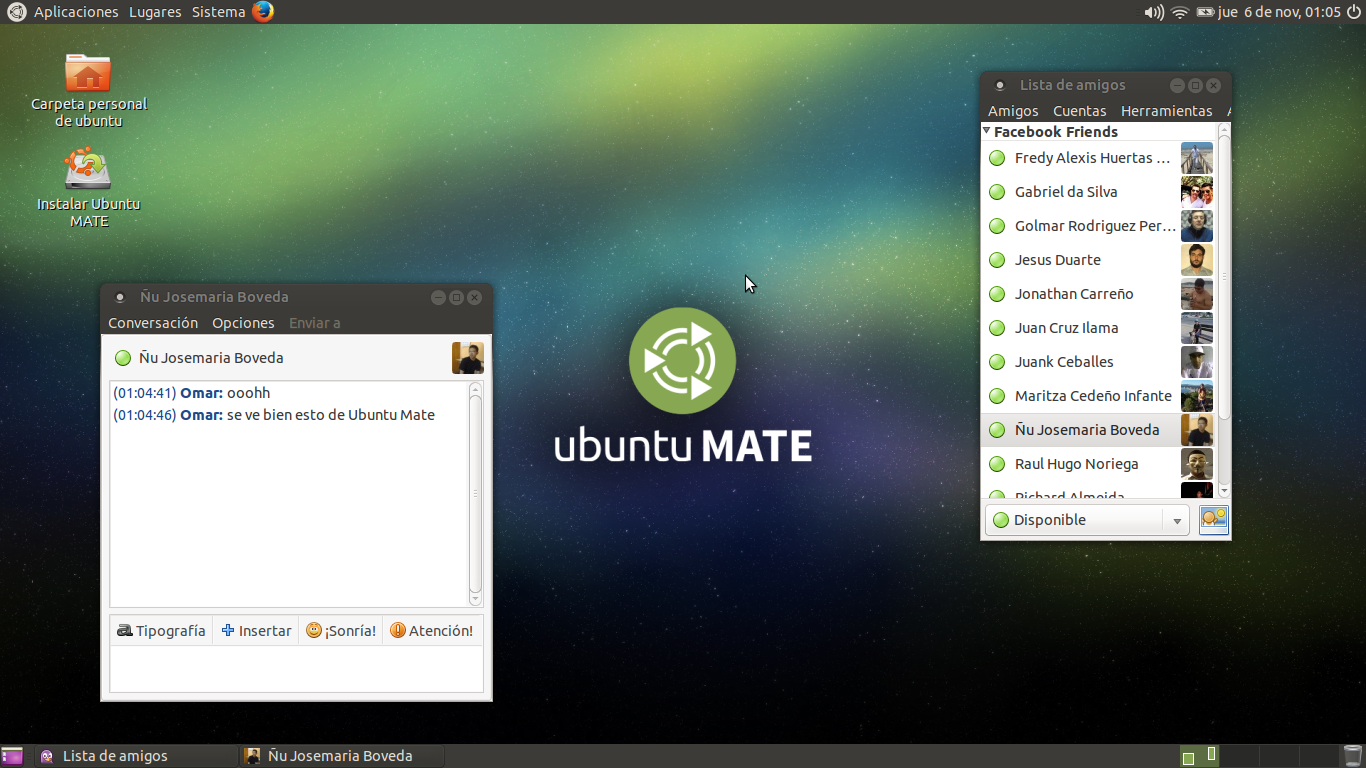Click Fredy Alexis Huertas avatar thumbnail
Viewport: 1366px width, 768px height.
(x=1197, y=158)
